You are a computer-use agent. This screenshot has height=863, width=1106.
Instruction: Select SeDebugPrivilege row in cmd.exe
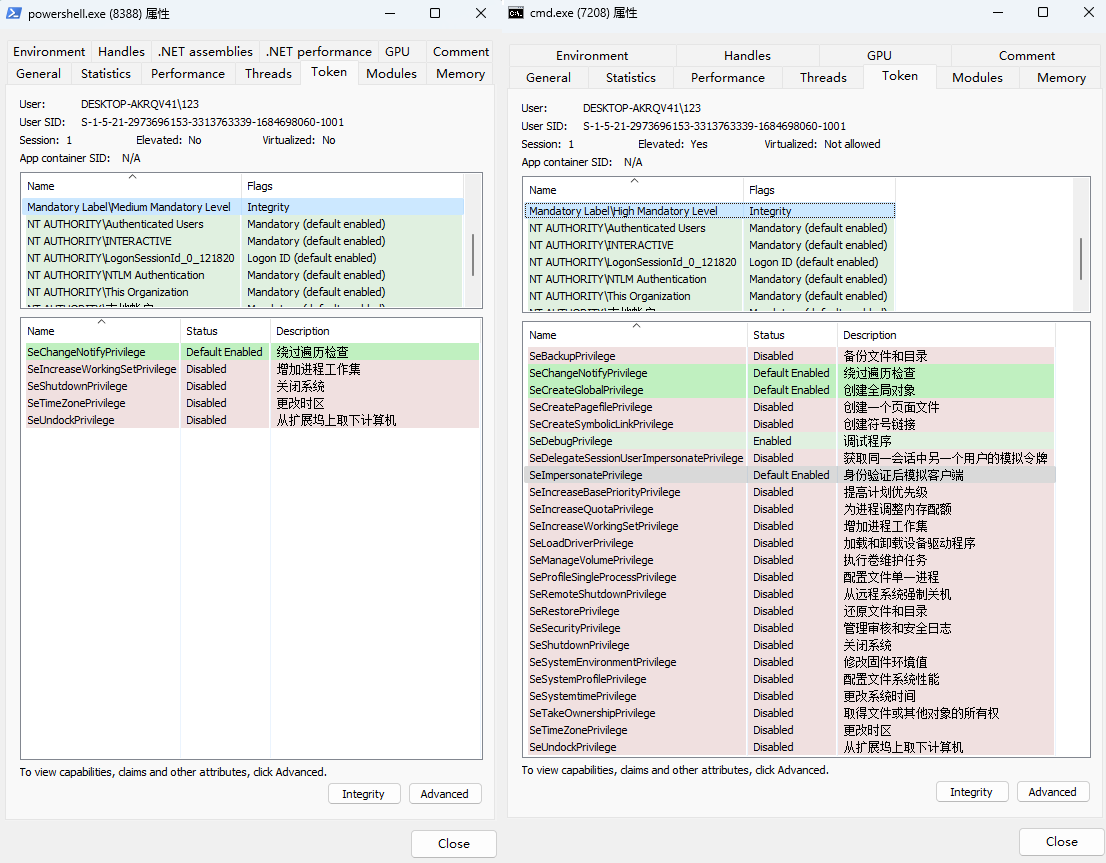[x=791, y=441]
